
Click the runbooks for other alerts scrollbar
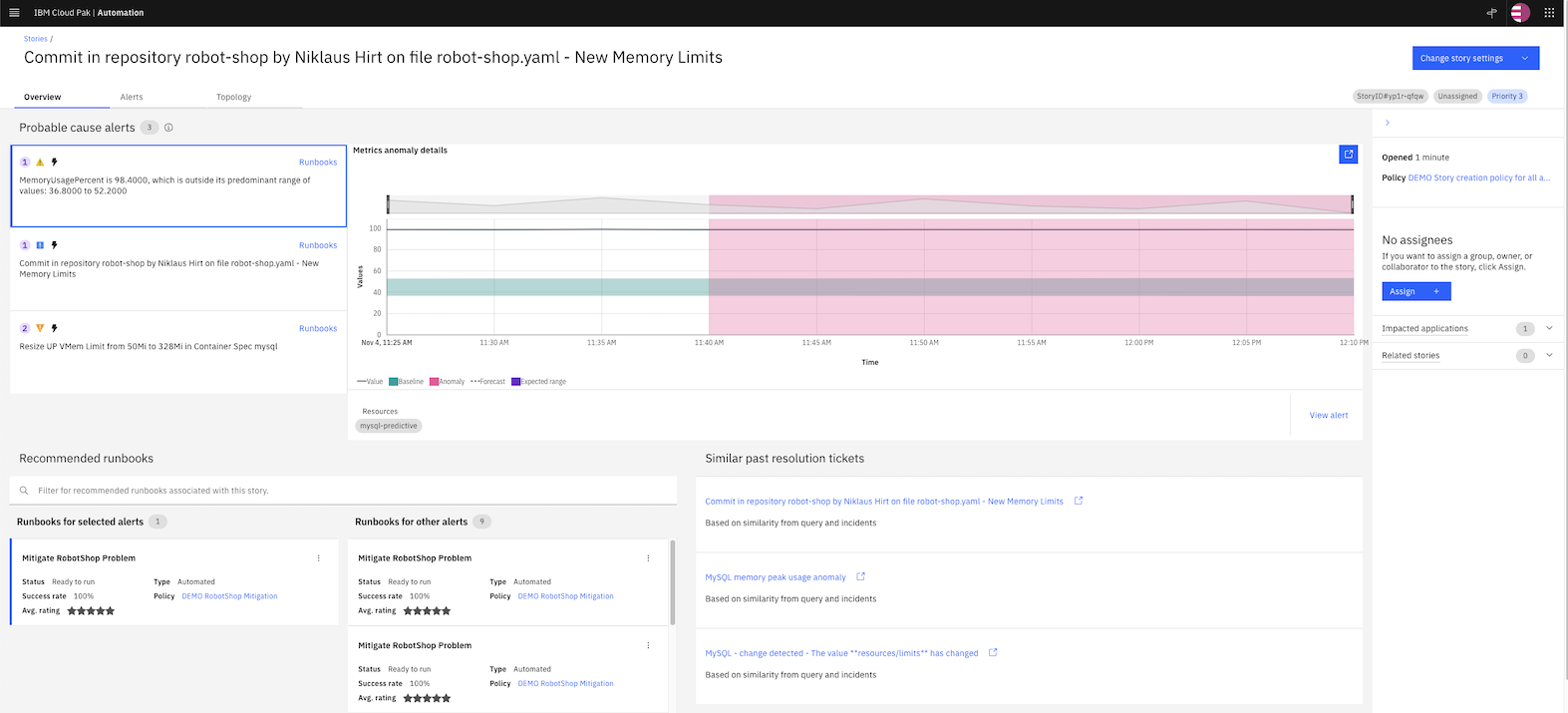point(673,582)
